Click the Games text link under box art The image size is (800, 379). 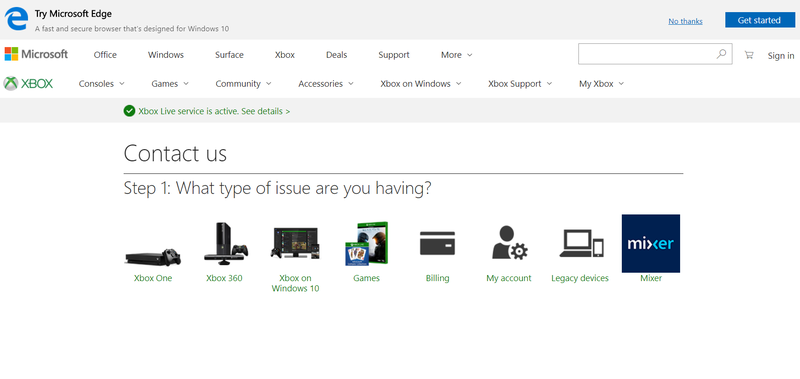tap(366, 278)
